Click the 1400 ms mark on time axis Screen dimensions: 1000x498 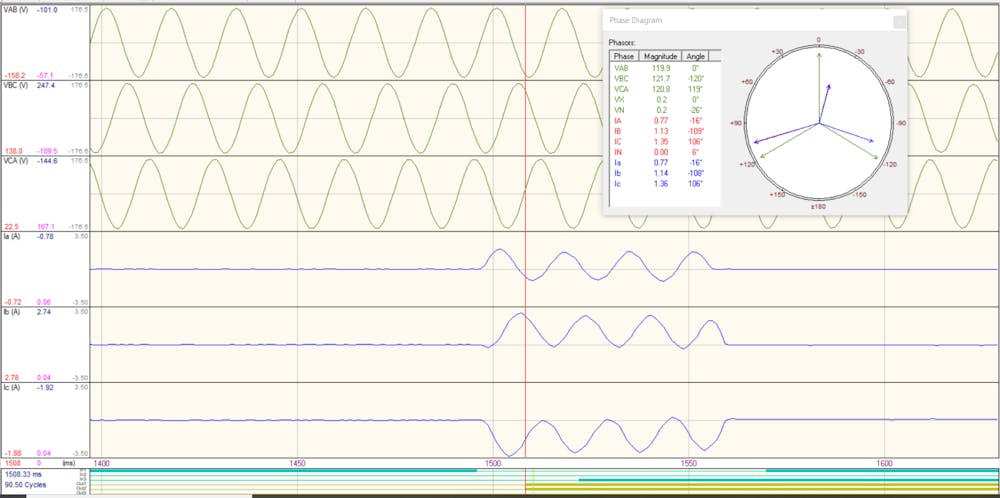pos(102,462)
